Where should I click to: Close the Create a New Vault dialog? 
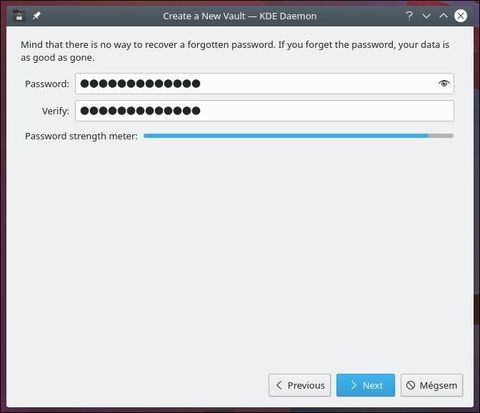pyautogui.click(x=461, y=16)
